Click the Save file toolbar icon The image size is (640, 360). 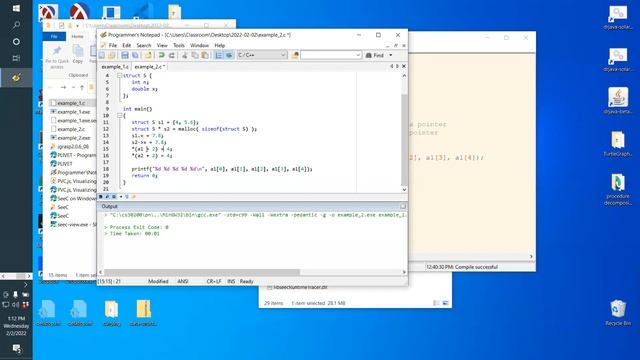125,55
